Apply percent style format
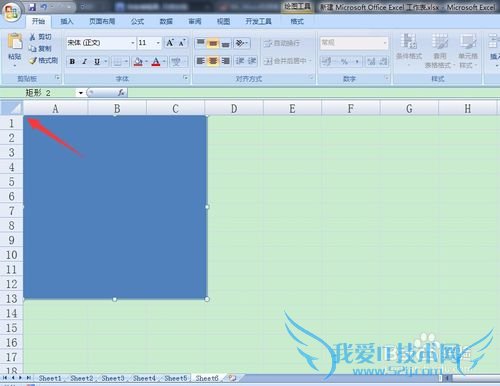The height and width of the screenshot is (386, 500). click(x=344, y=61)
